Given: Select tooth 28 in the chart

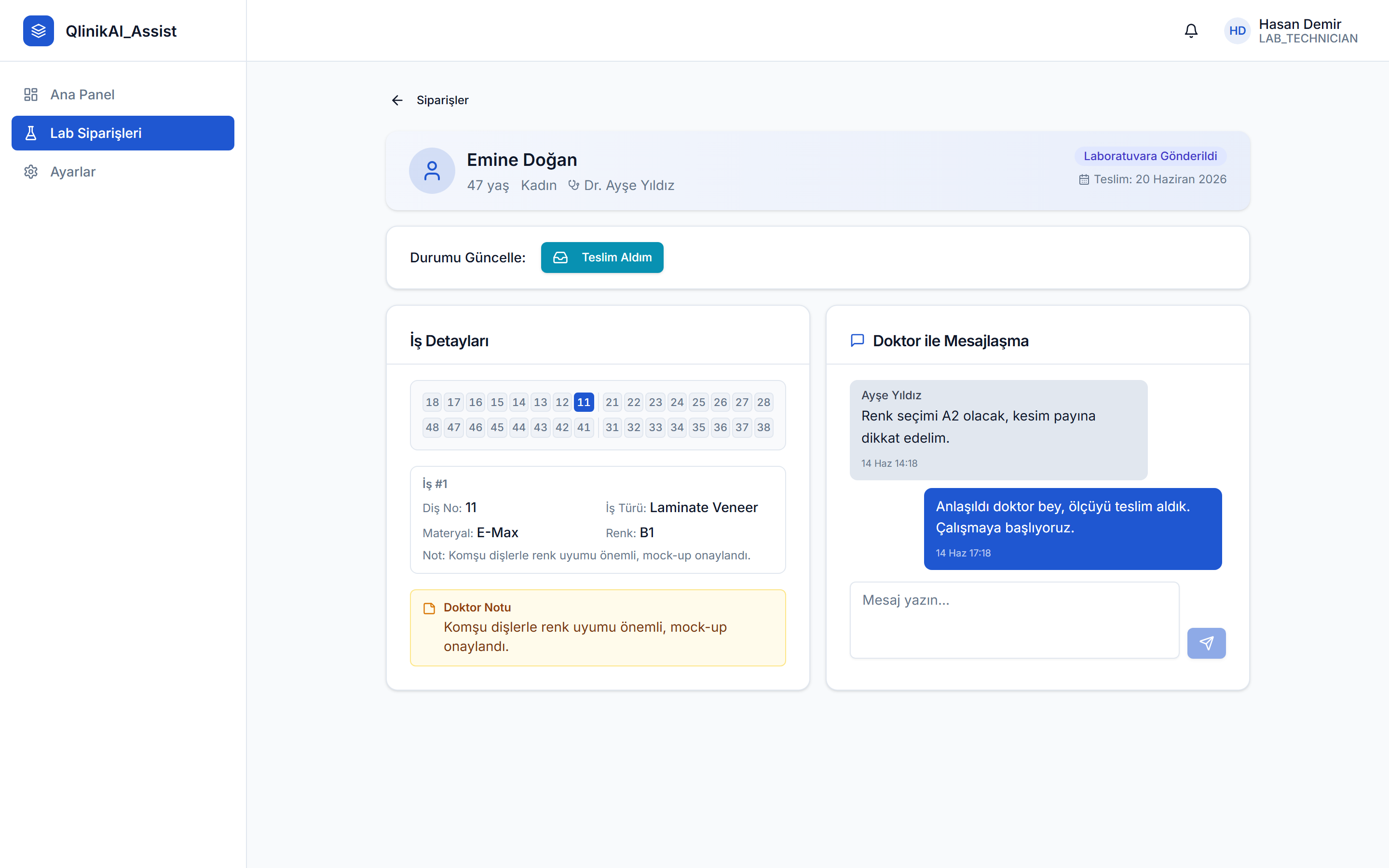Looking at the screenshot, I should tap(763, 403).
